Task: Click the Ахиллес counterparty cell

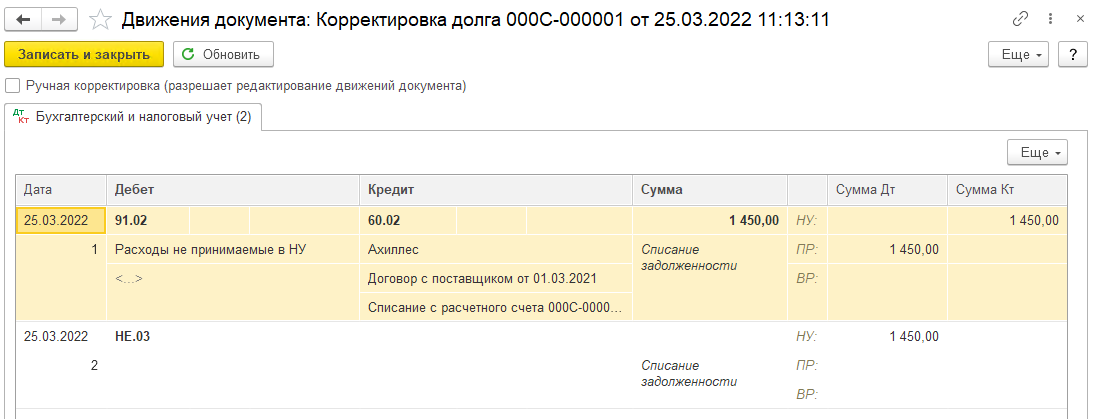Action: 496,249
